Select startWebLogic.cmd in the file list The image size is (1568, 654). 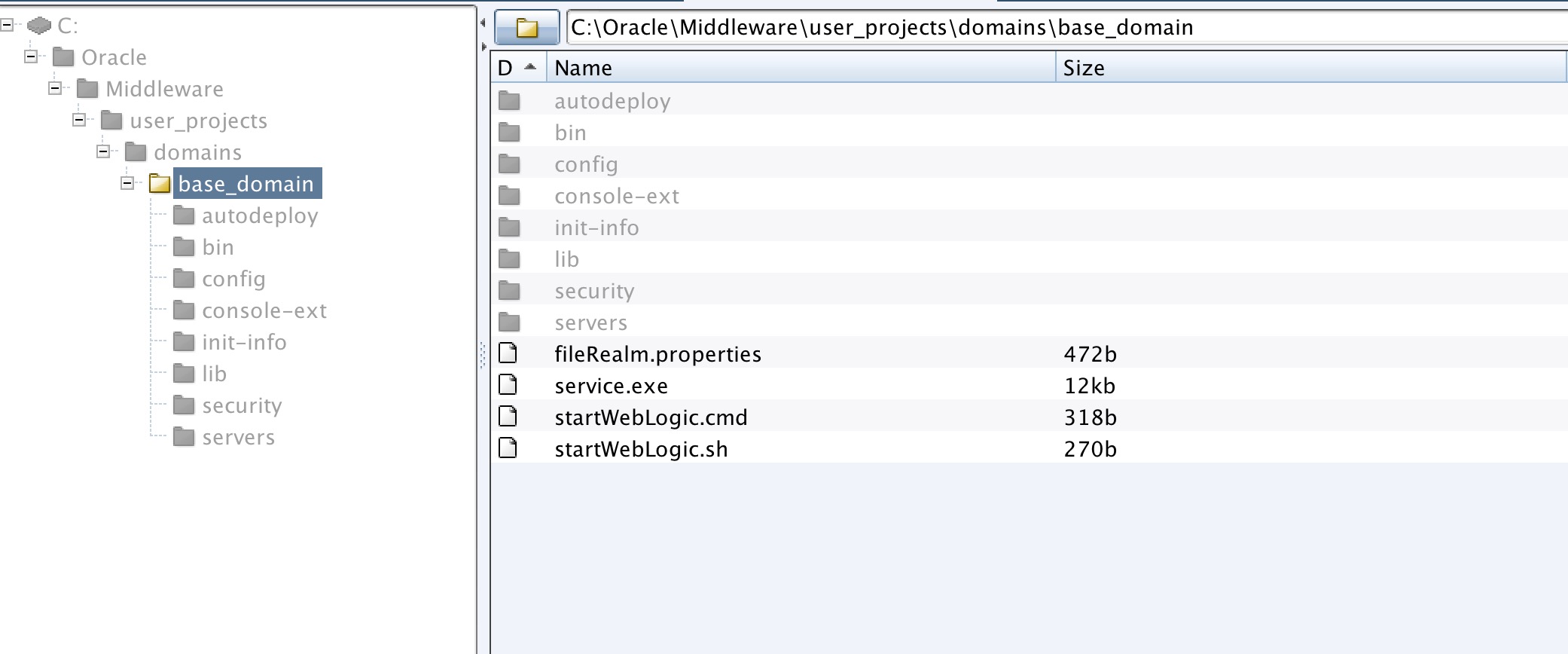651,417
